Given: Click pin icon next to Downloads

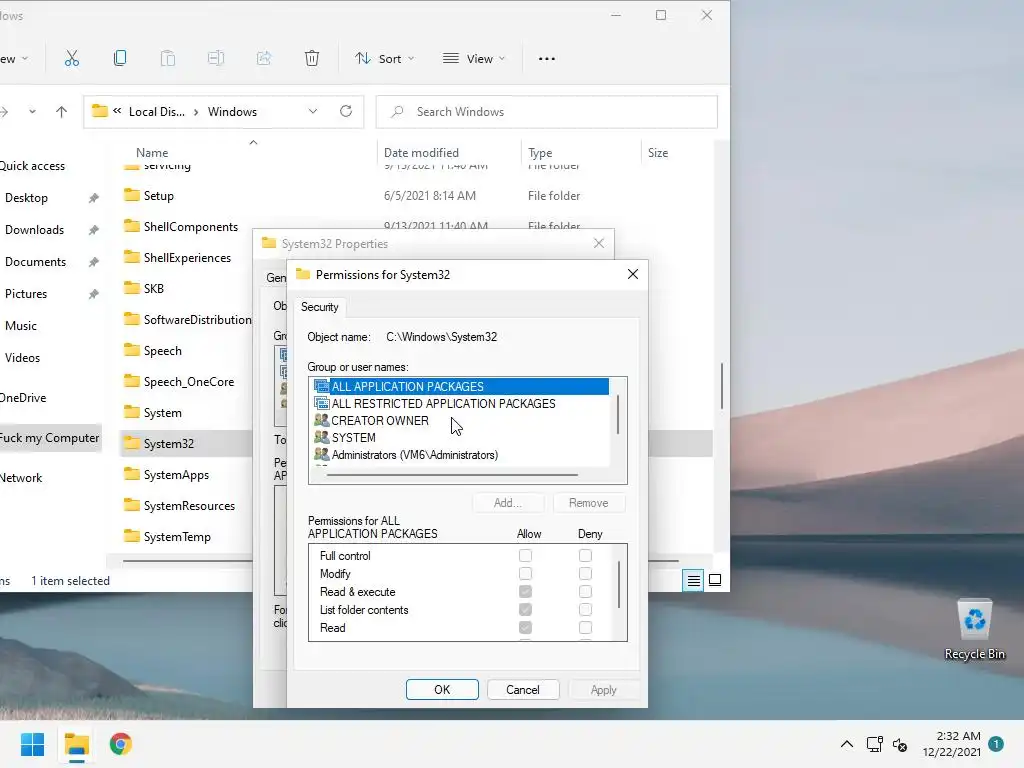Looking at the screenshot, I should (x=93, y=229).
